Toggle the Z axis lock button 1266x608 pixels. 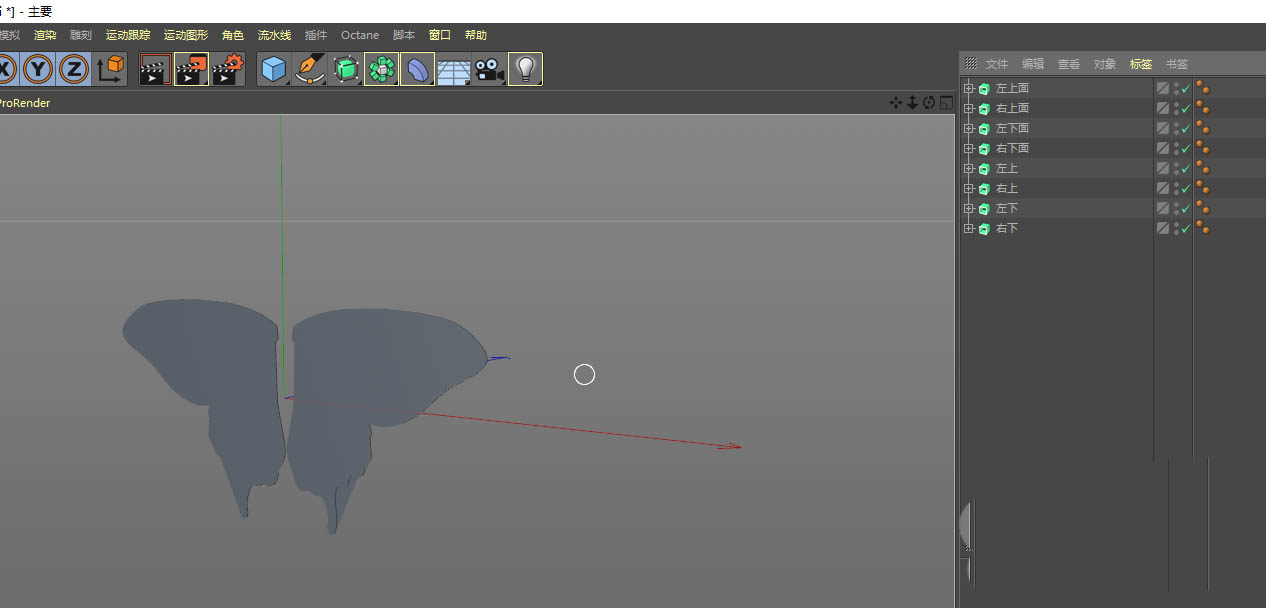74,69
